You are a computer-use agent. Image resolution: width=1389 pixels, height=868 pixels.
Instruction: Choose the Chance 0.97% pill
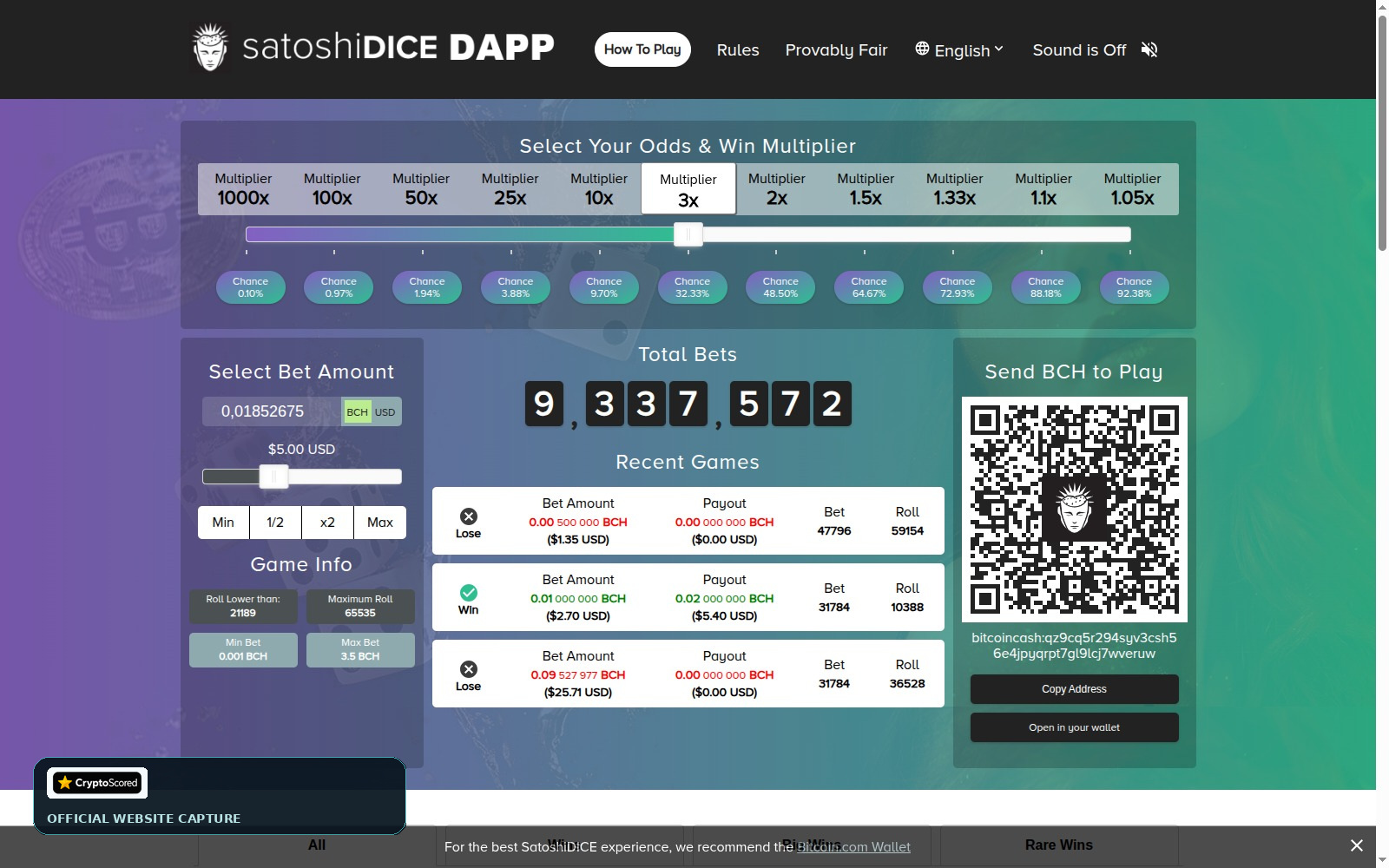(x=339, y=287)
